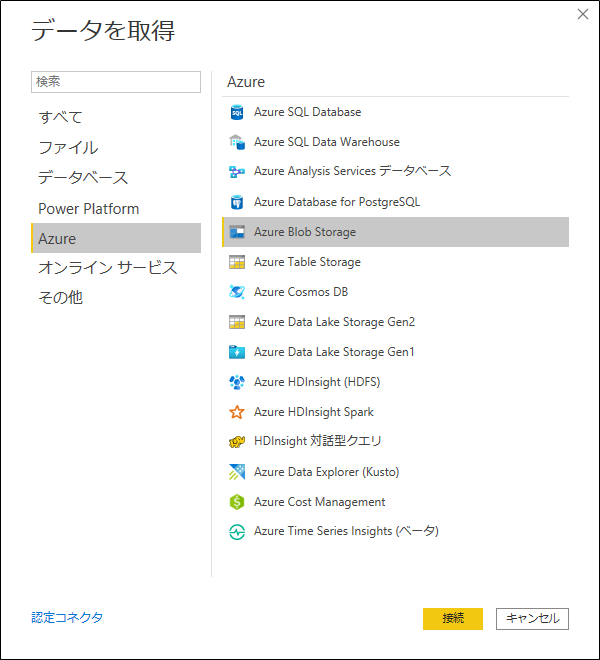Click the Time Series Insights icon
Viewport: 600px width, 660px height.
[237, 532]
